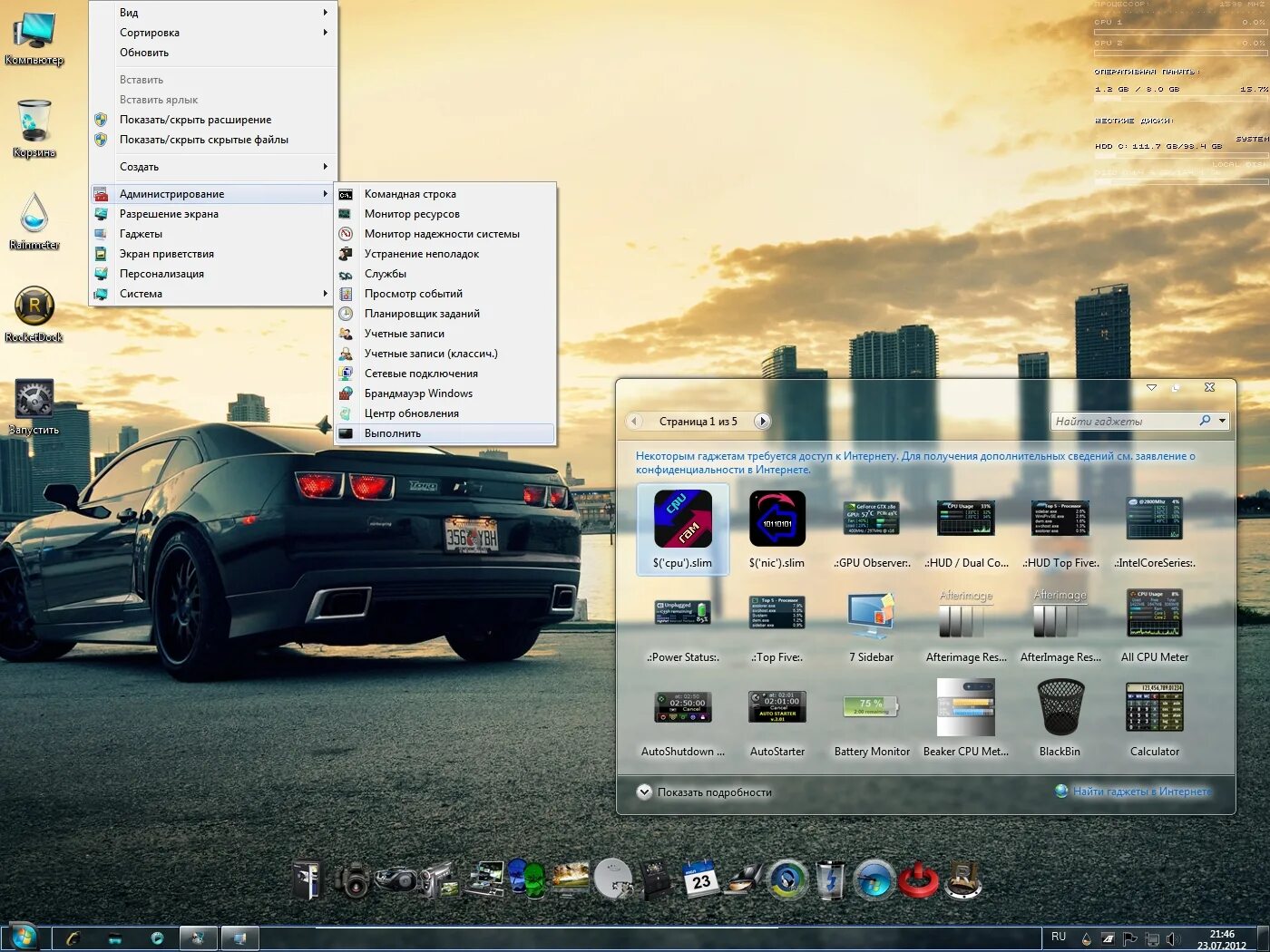This screenshot has height=952, width=1270.
Task: Select the AutoShutdown gadget thumbnail
Action: (683, 707)
